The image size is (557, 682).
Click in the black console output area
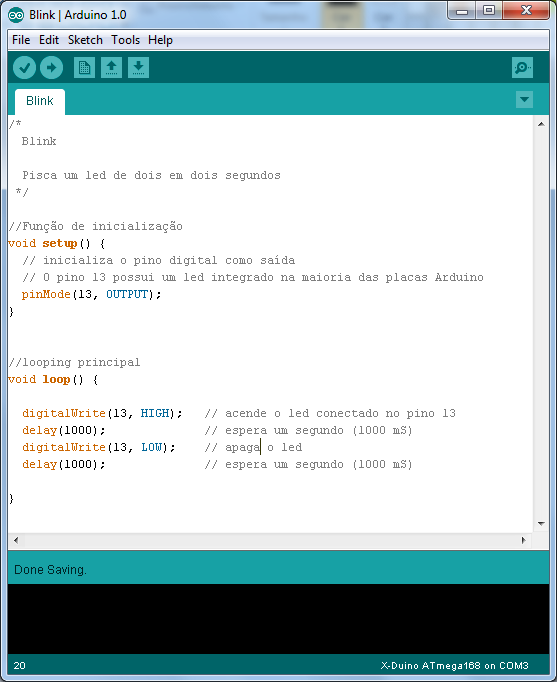tap(278, 618)
